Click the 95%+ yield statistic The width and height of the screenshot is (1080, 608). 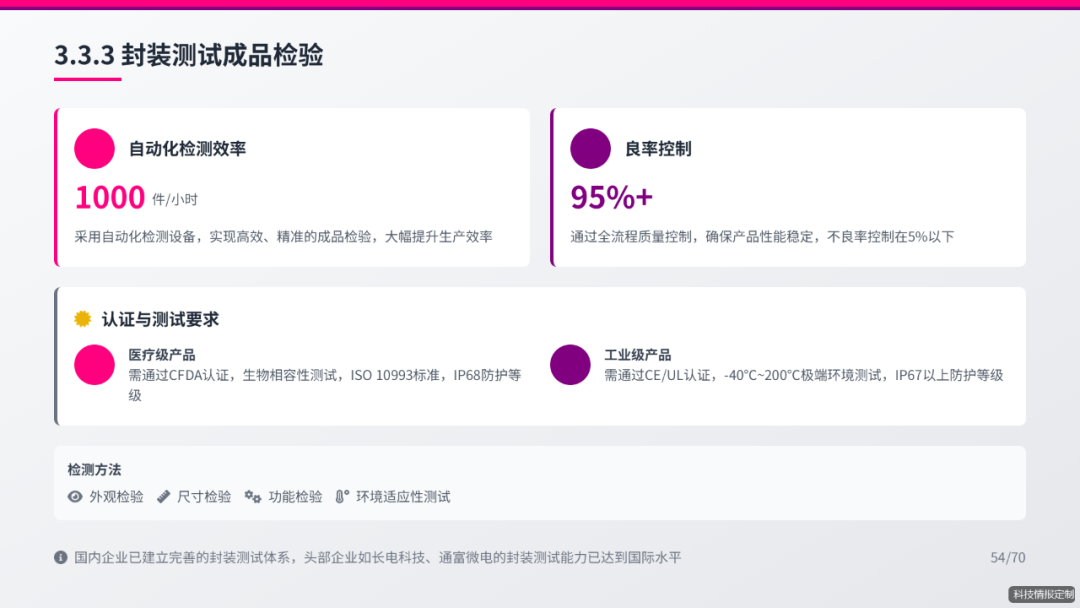tap(608, 196)
